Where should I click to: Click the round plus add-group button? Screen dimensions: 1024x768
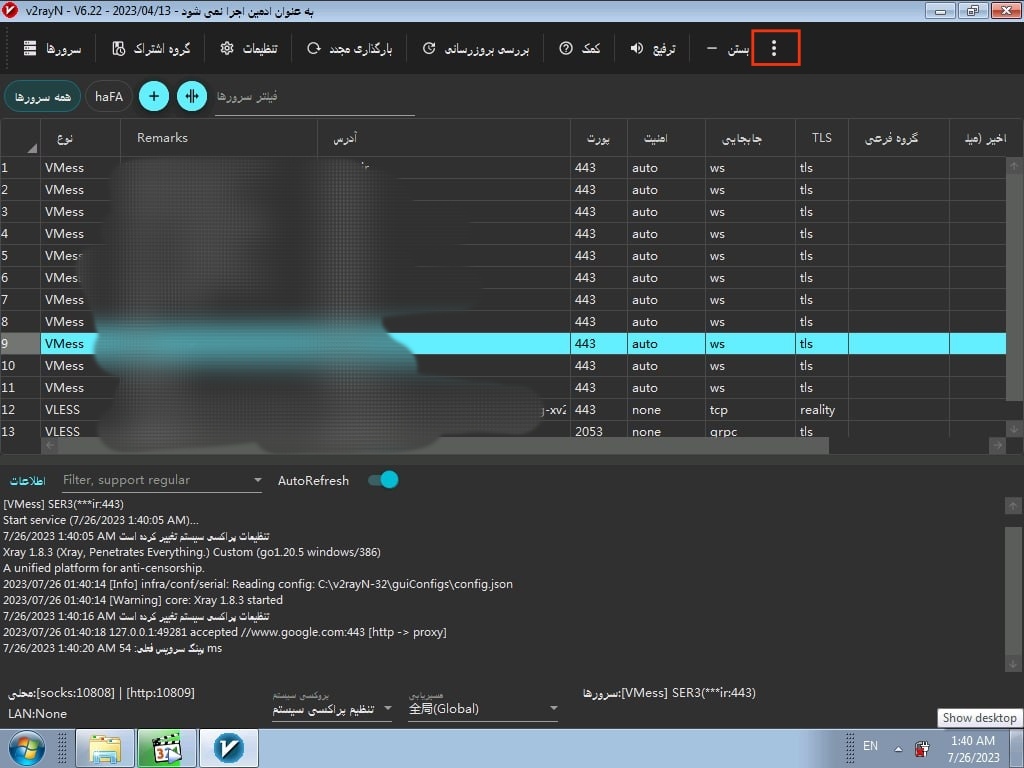pyautogui.click(x=153, y=96)
